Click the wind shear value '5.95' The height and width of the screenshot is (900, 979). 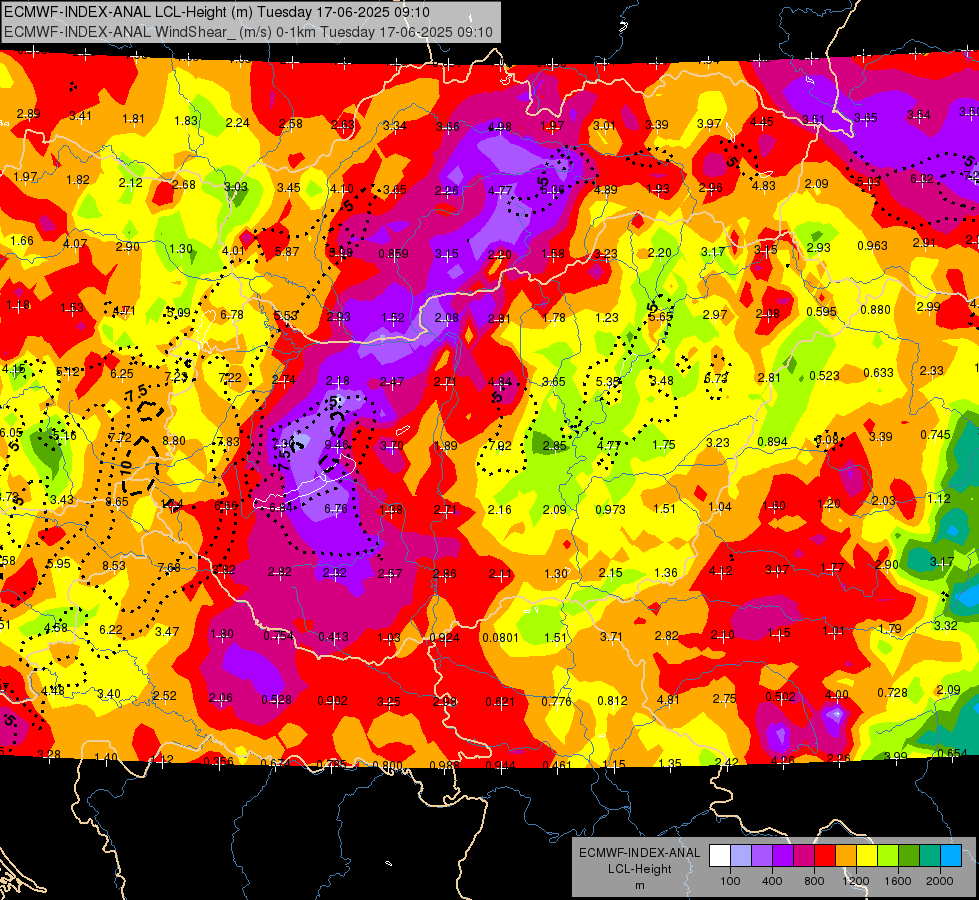click(59, 563)
